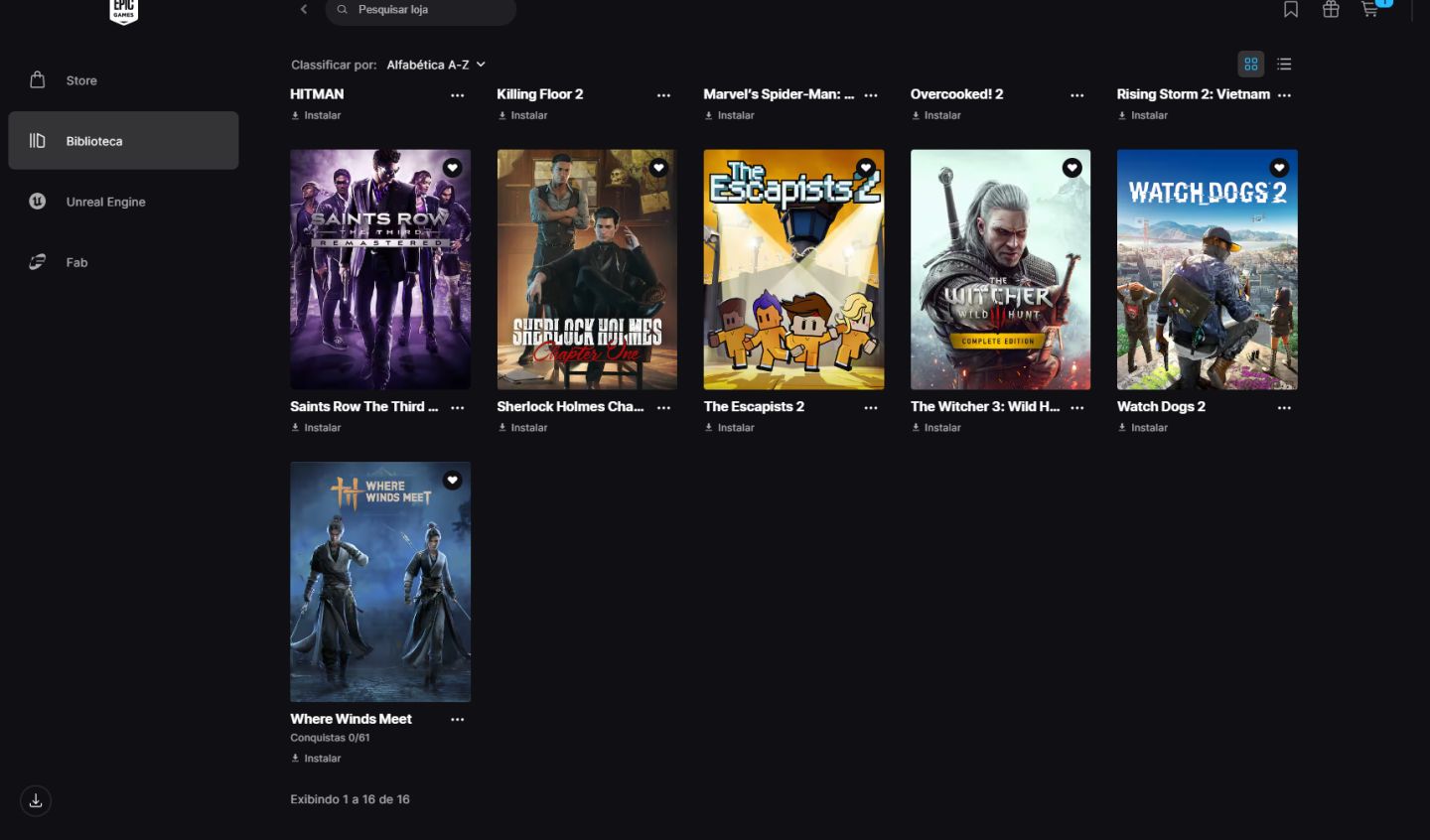Toggle favorite heart on The Escapists 2

coord(866,168)
